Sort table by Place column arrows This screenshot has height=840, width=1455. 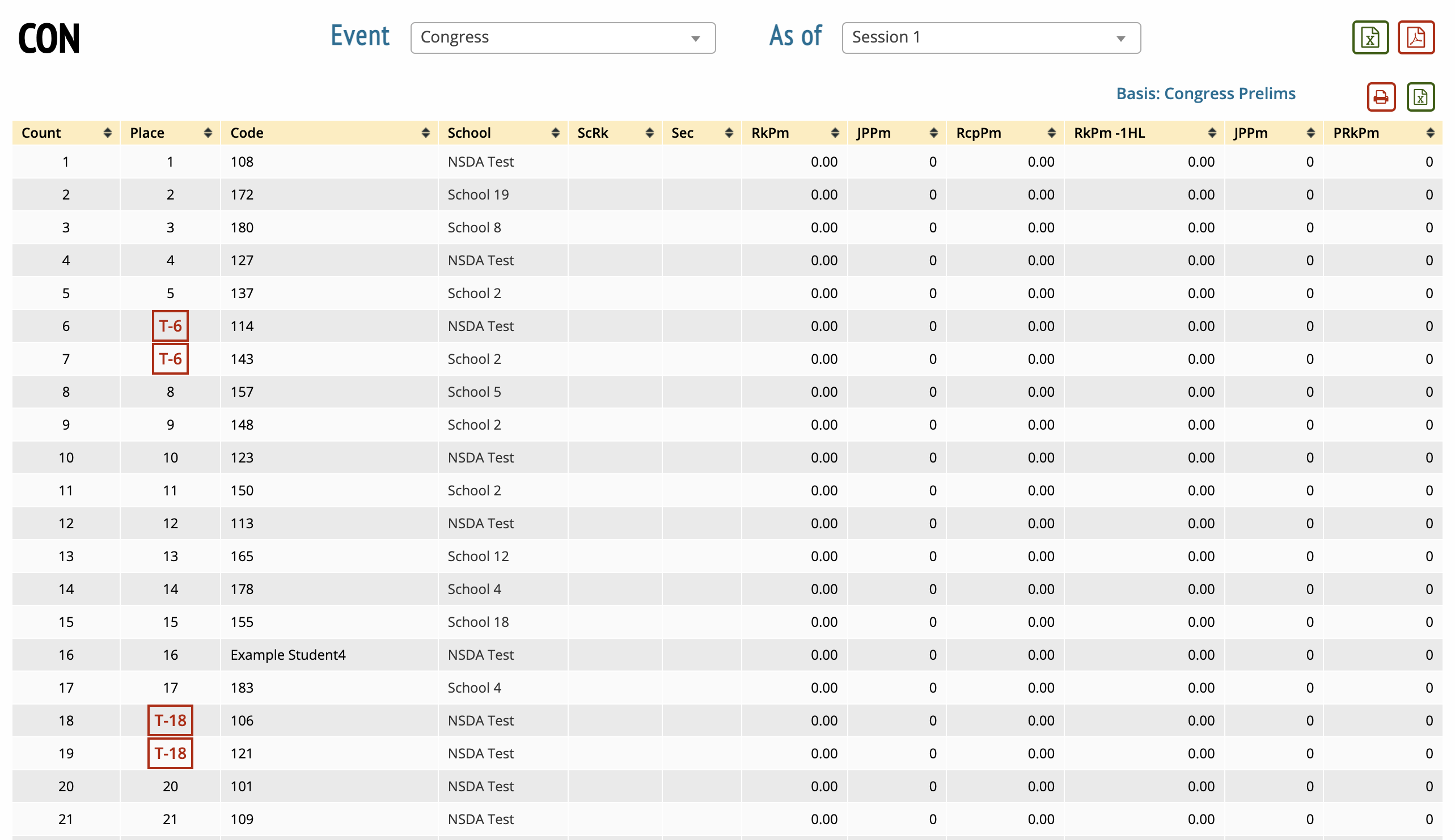[x=208, y=133]
